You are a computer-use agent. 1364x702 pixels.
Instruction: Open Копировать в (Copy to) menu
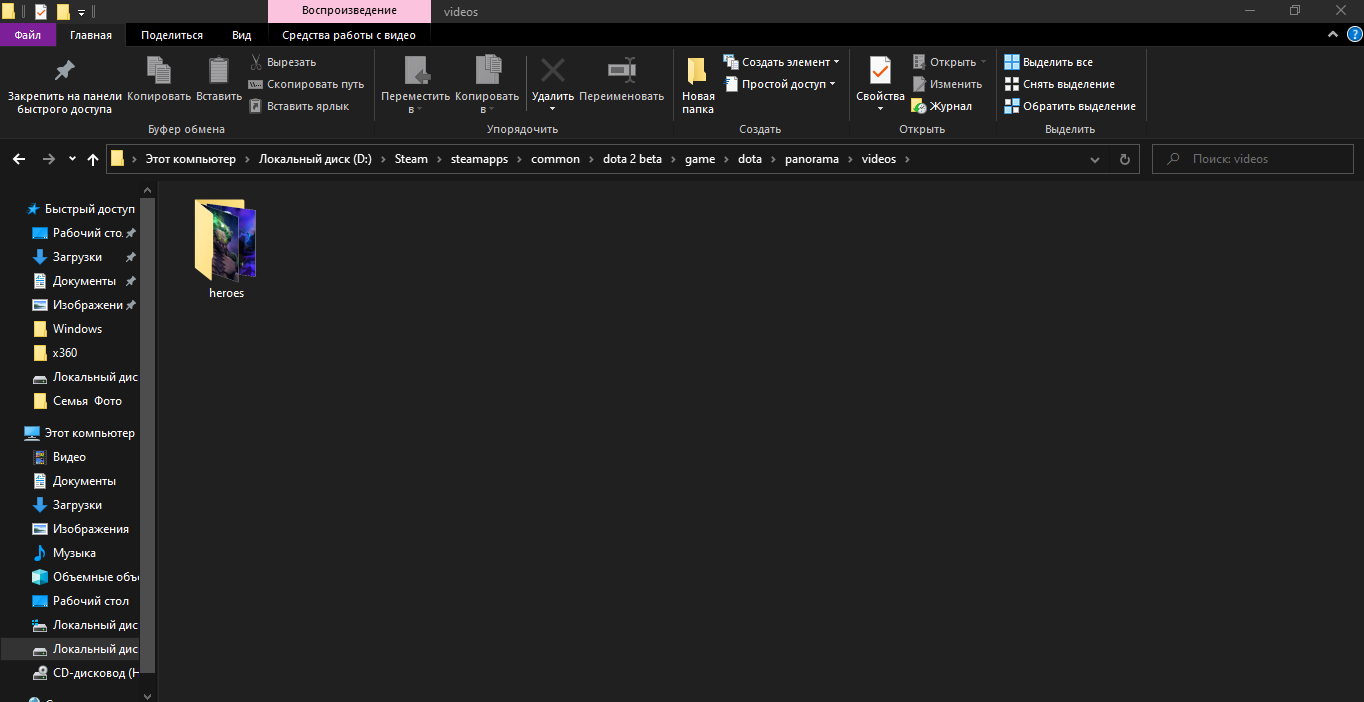[x=487, y=85]
